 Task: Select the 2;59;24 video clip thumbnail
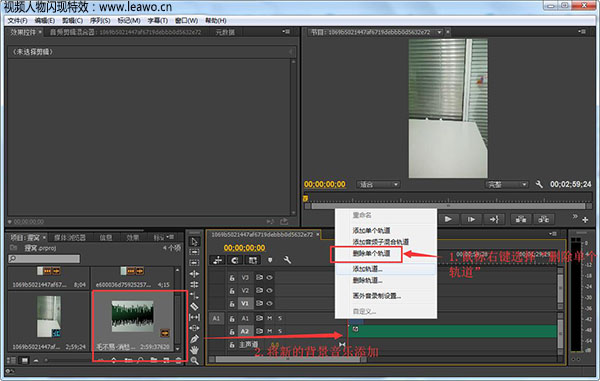(x=49, y=317)
